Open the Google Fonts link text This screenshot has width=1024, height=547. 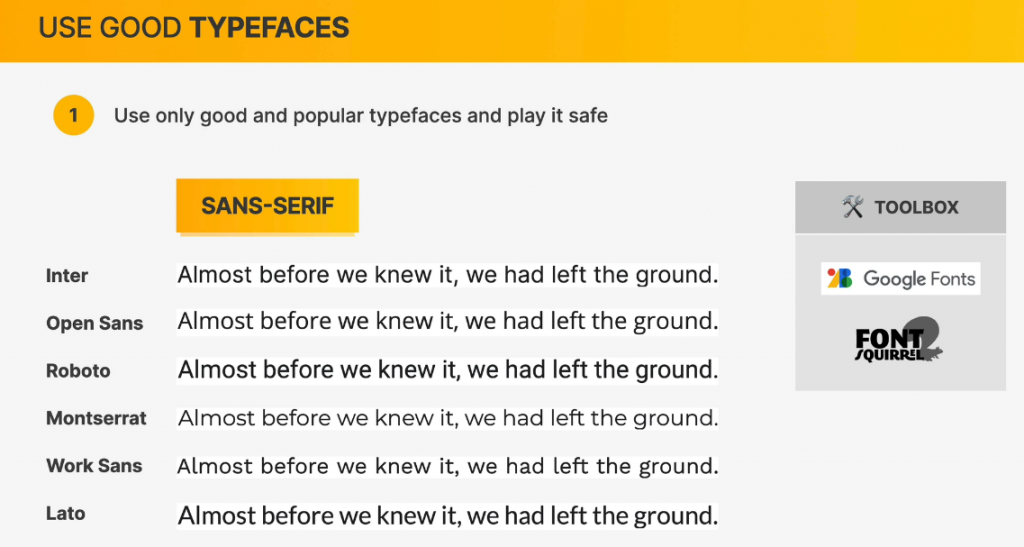[x=919, y=279]
